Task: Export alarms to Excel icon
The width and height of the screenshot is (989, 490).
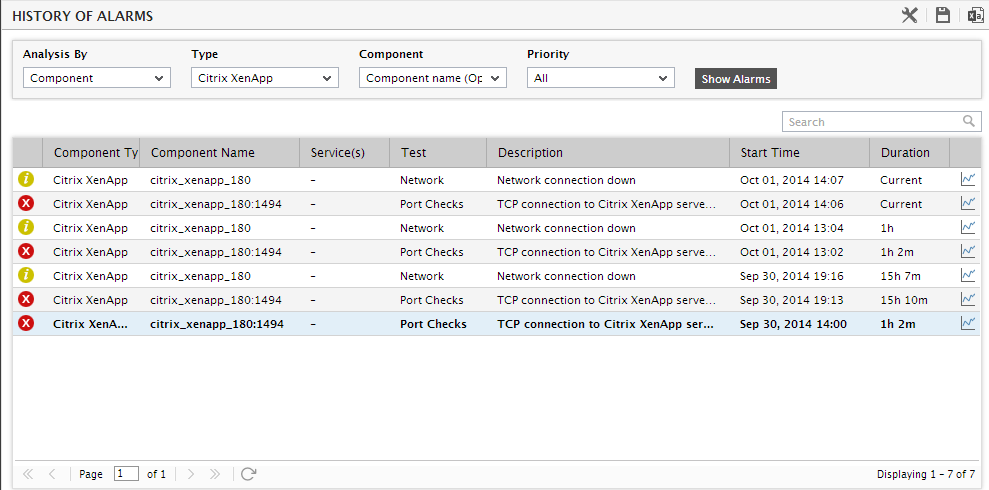Action: click(x=976, y=16)
